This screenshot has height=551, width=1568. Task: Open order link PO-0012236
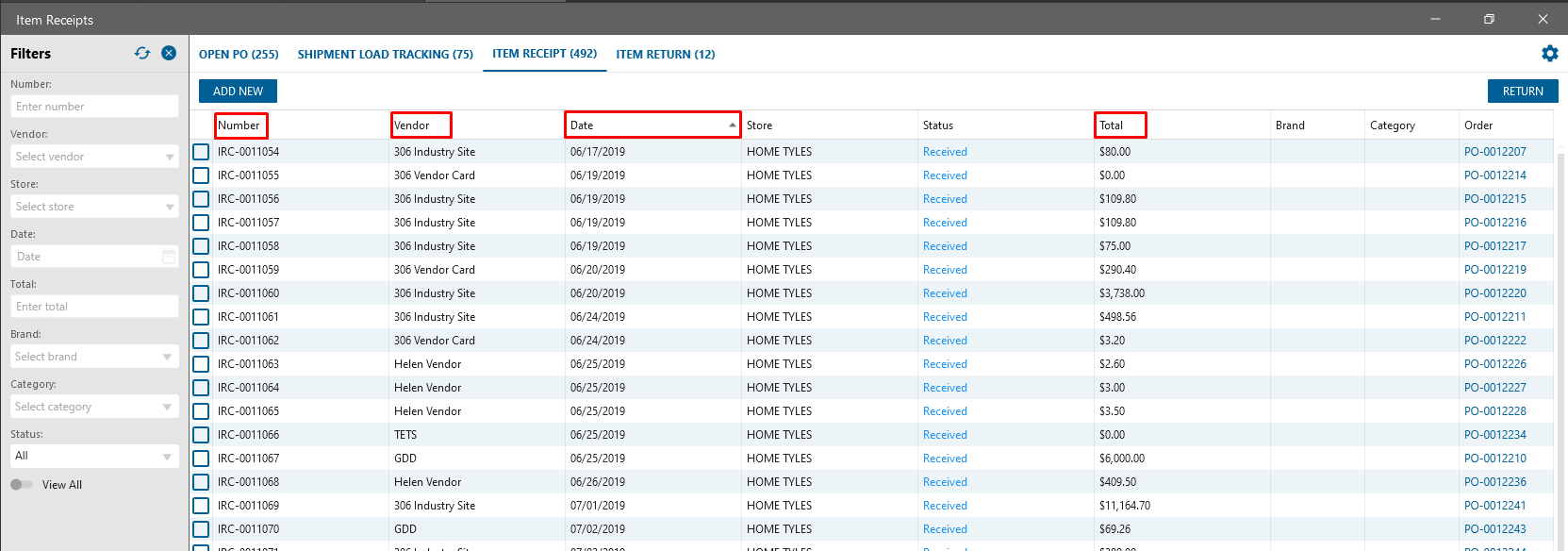[x=1494, y=482]
